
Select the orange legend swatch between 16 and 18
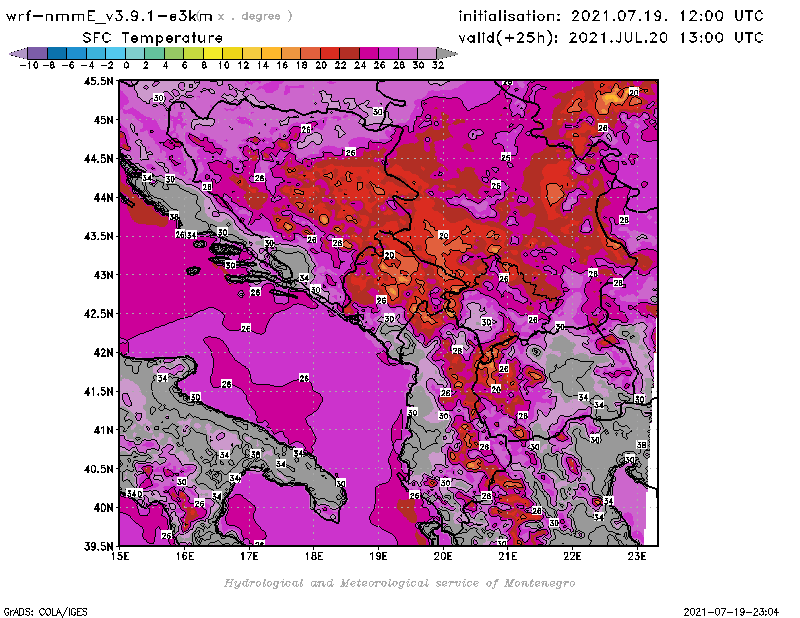click(291, 53)
